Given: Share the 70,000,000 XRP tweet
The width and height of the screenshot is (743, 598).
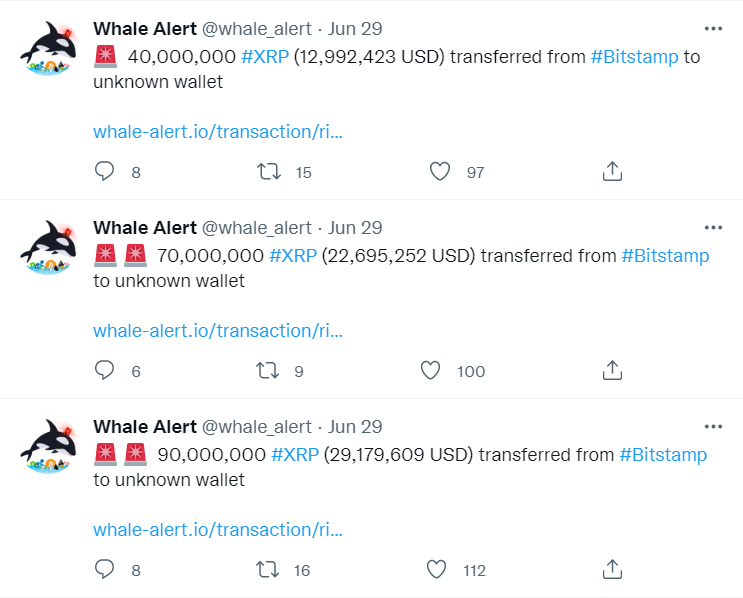Looking at the screenshot, I should point(613,371).
